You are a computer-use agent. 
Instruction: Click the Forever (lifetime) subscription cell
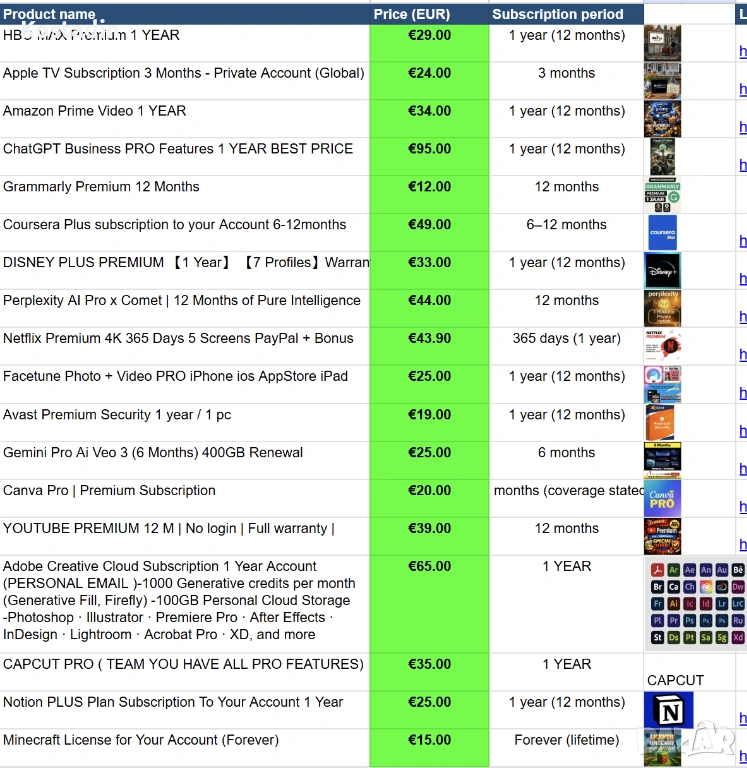coord(566,740)
